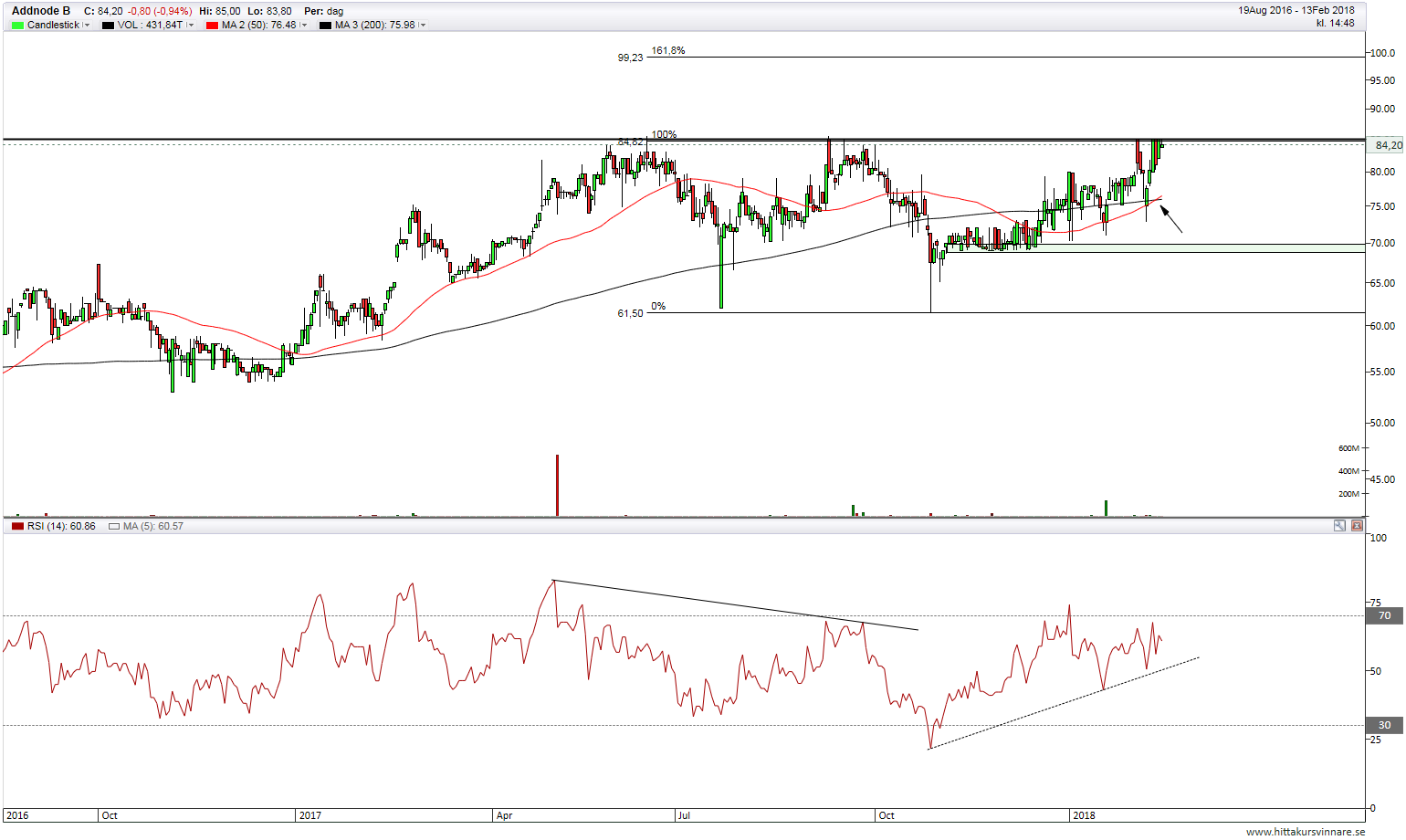Click the dark red RSI (14) color box

coord(17,527)
